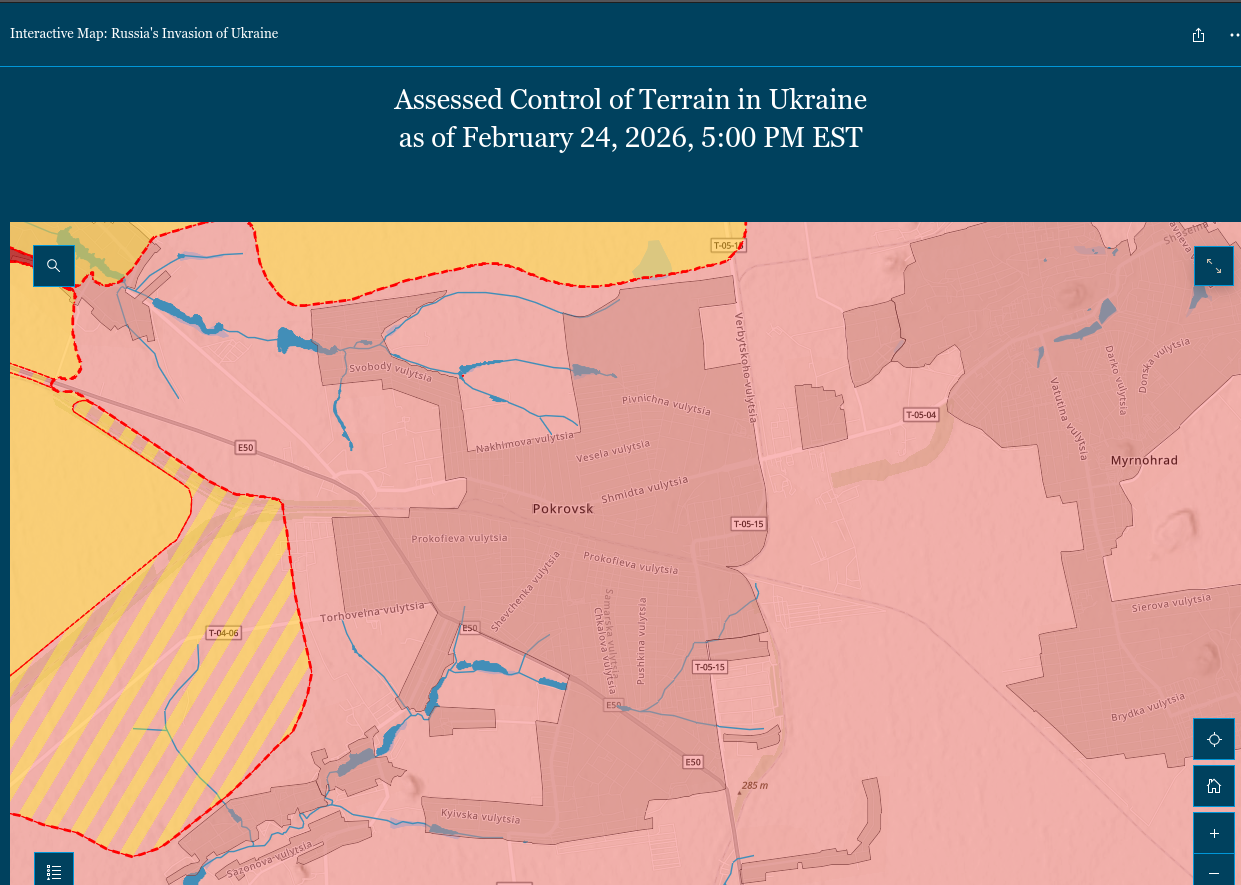Open the more options ellipsis menu

(x=1234, y=35)
